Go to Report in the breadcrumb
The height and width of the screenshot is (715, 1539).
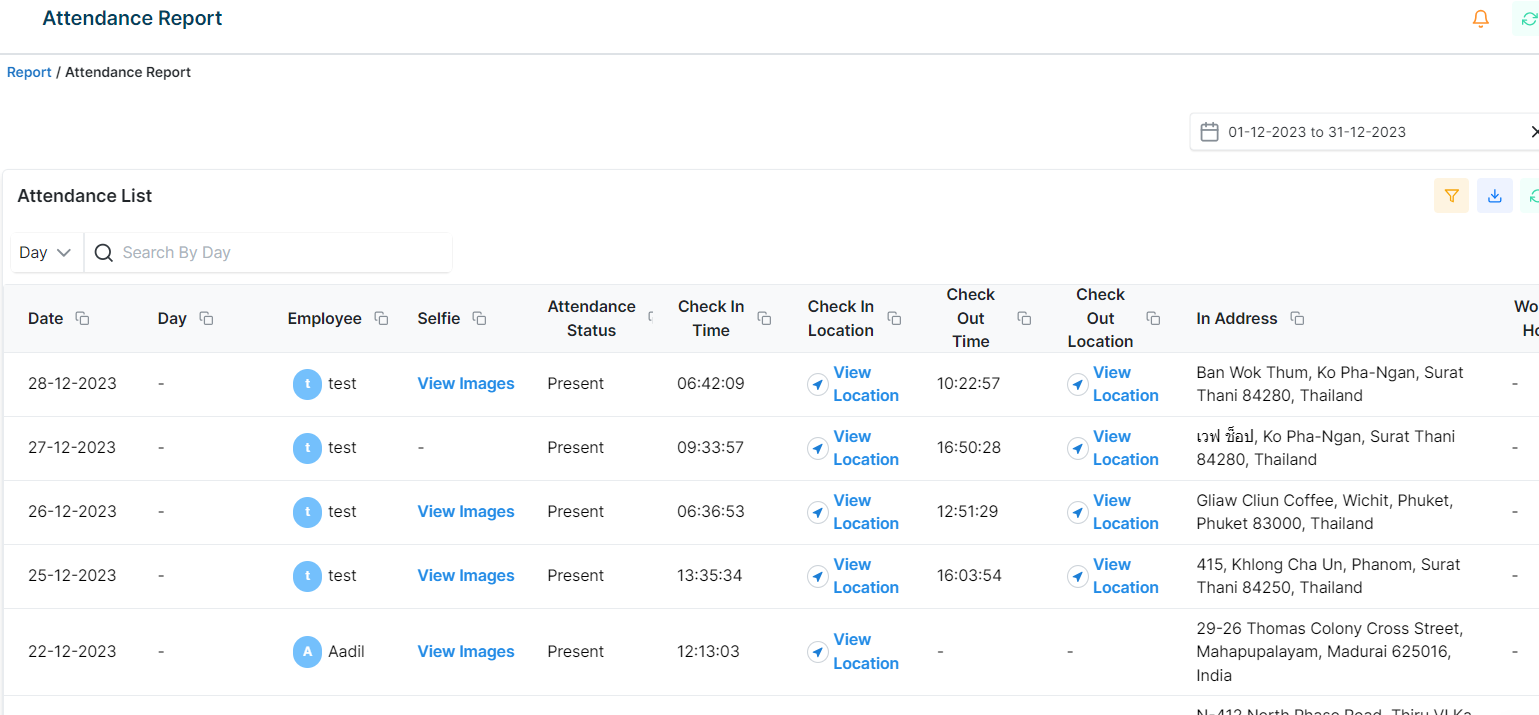pos(29,72)
